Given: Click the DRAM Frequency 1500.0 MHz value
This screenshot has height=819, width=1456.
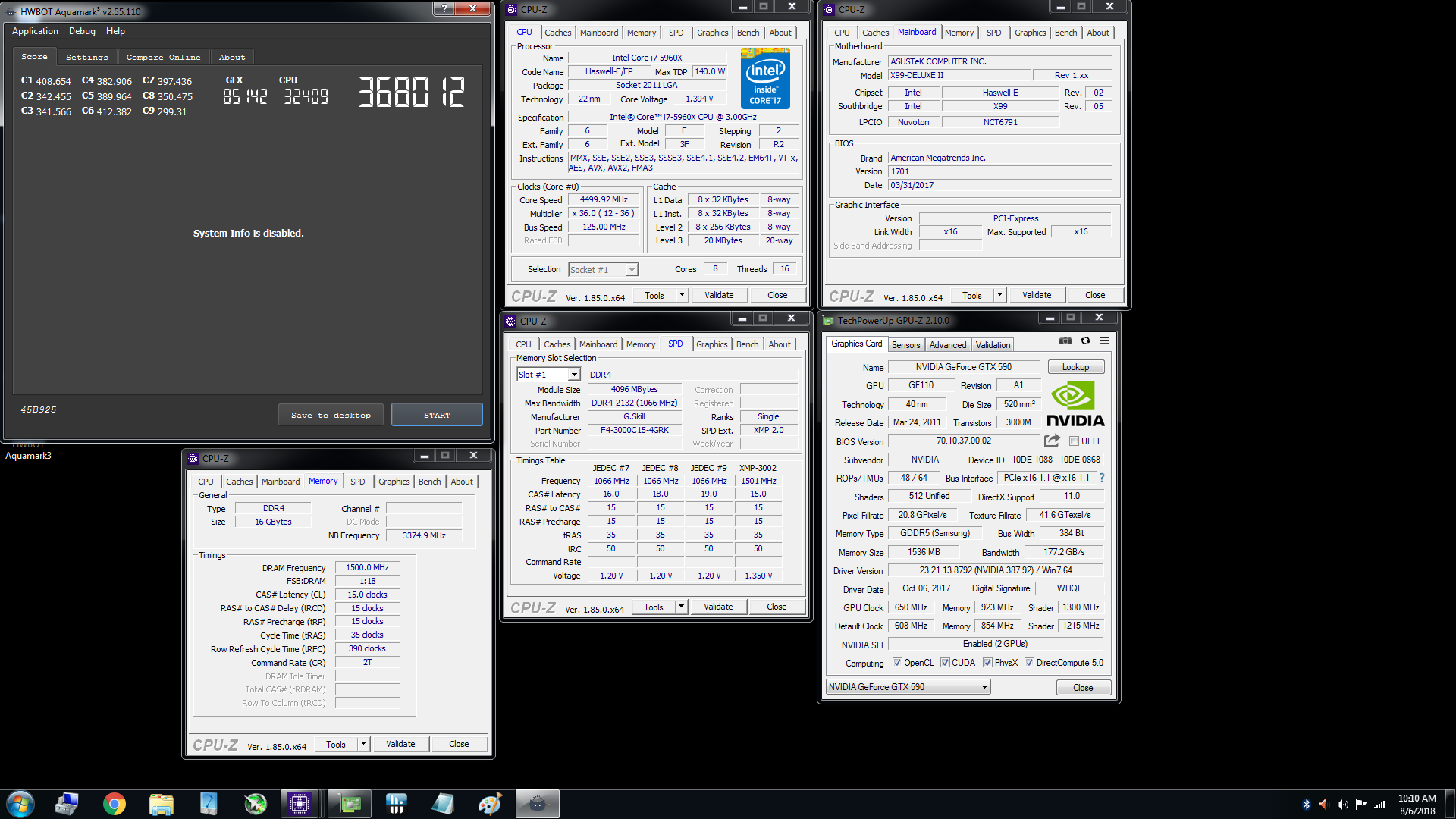Looking at the screenshot, I should click(367, 567).
